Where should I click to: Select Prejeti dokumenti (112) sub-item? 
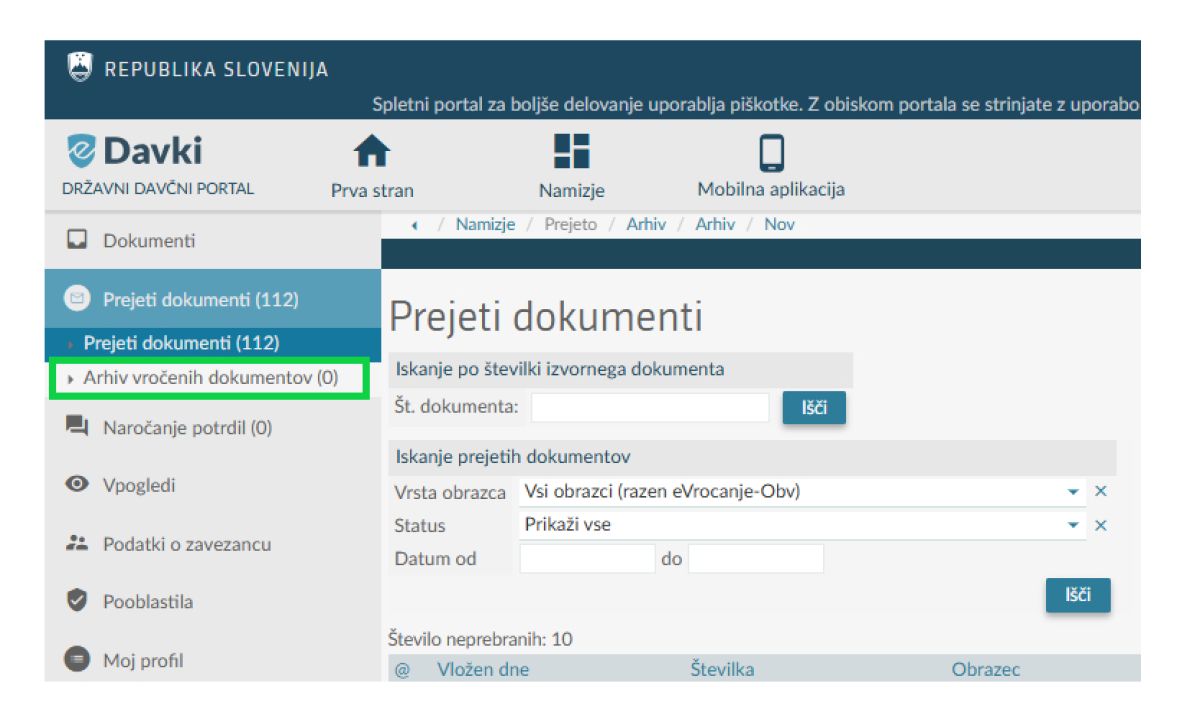181,343
